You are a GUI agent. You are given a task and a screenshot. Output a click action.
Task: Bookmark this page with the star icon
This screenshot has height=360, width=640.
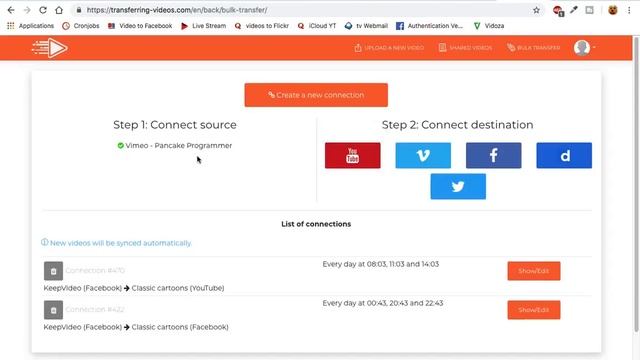coord(536,10)
